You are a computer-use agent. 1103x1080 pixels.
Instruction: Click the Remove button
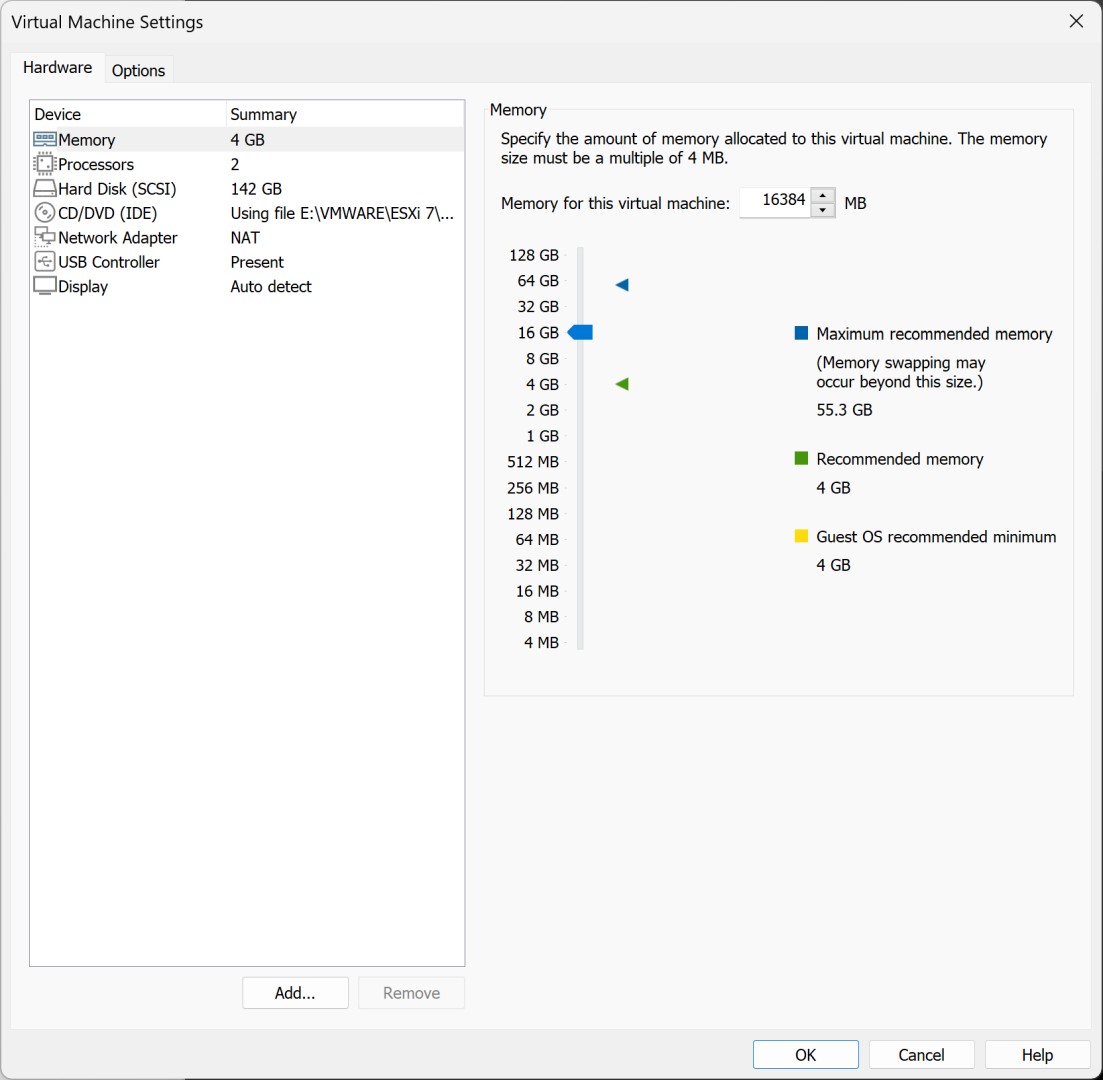pos(412,993)
